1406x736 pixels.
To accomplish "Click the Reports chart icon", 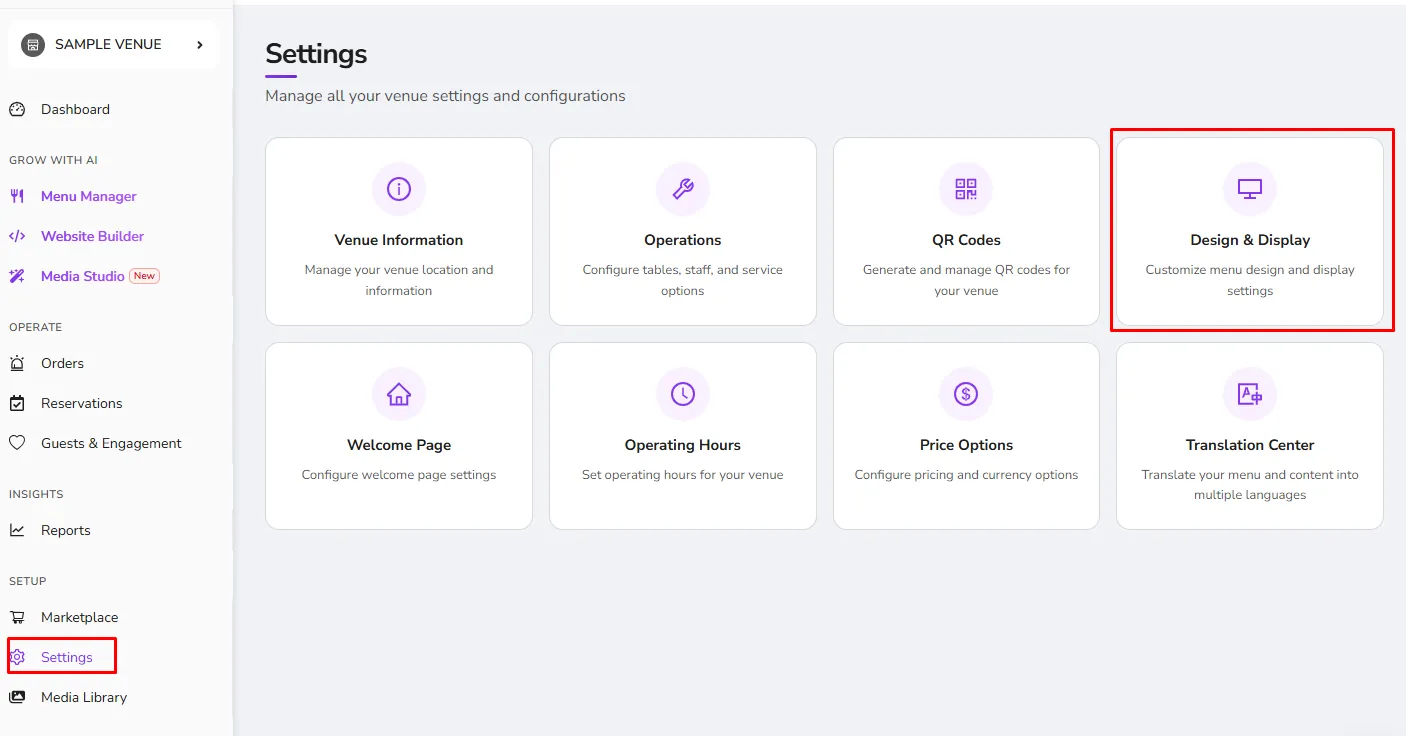I will pyautogui.click(x=17, y=530).
